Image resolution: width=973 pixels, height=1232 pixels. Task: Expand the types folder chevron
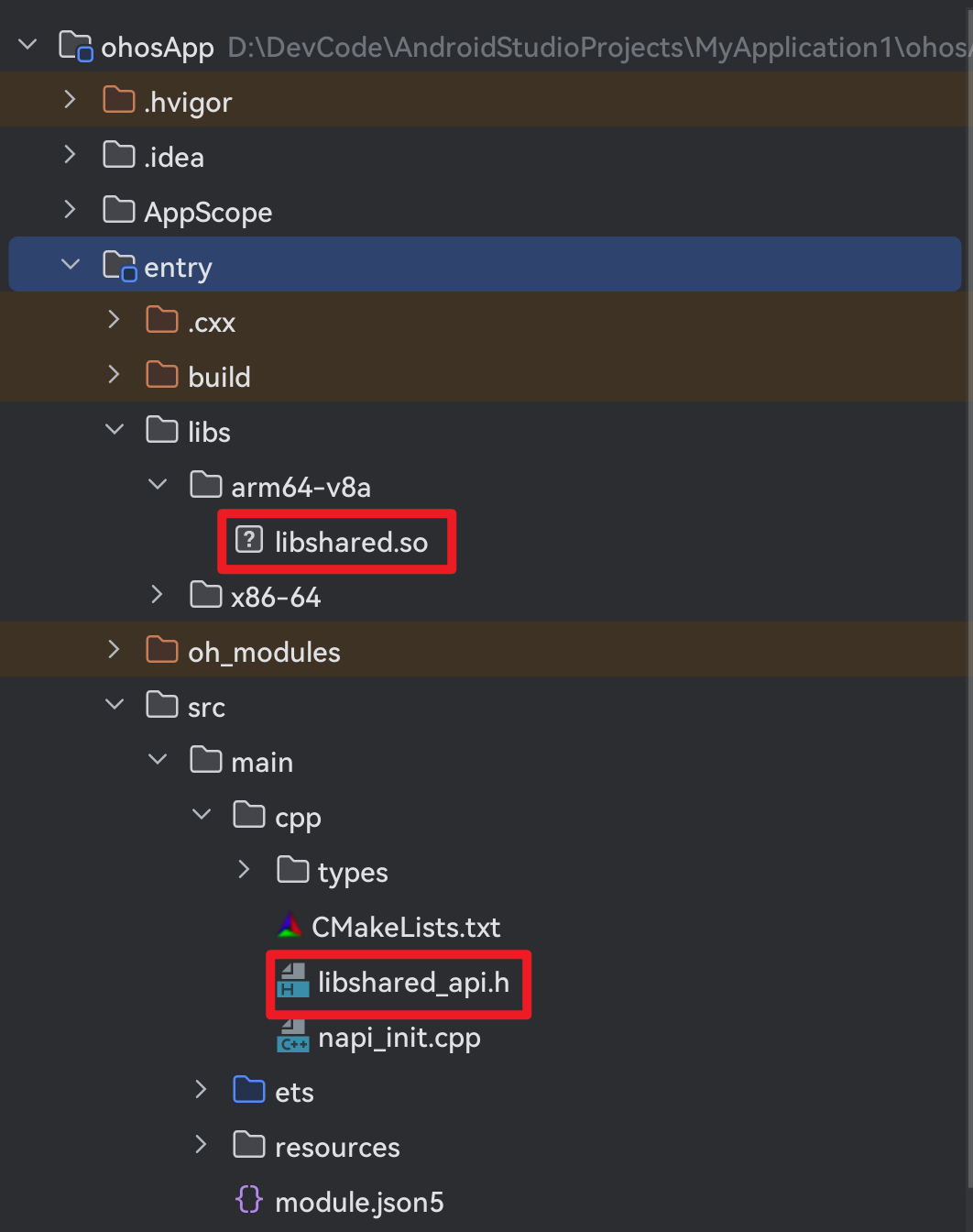click(244, 869)
